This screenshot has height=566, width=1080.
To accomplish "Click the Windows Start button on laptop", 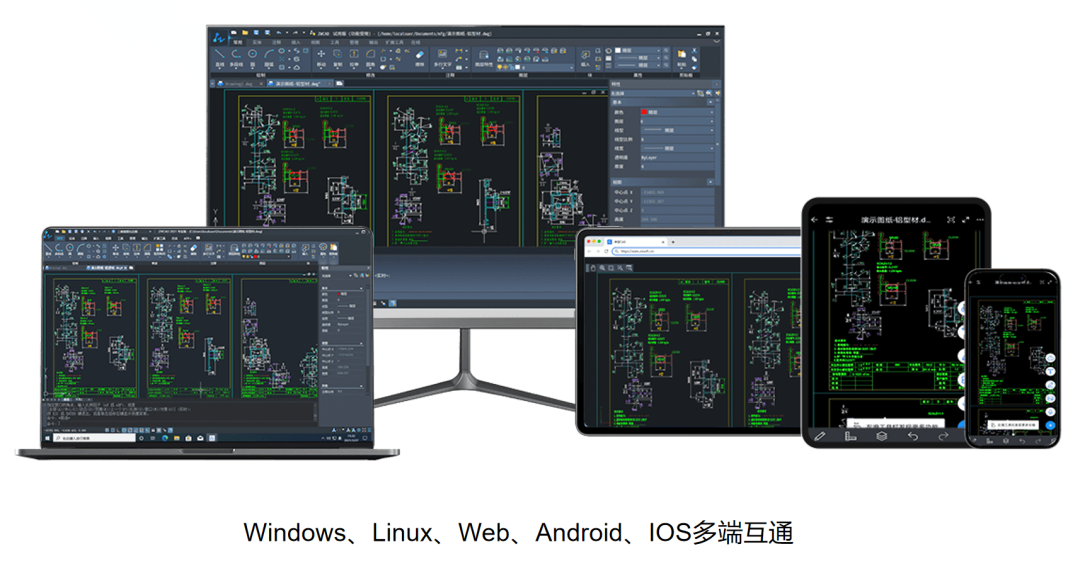I will coord(48,438).
